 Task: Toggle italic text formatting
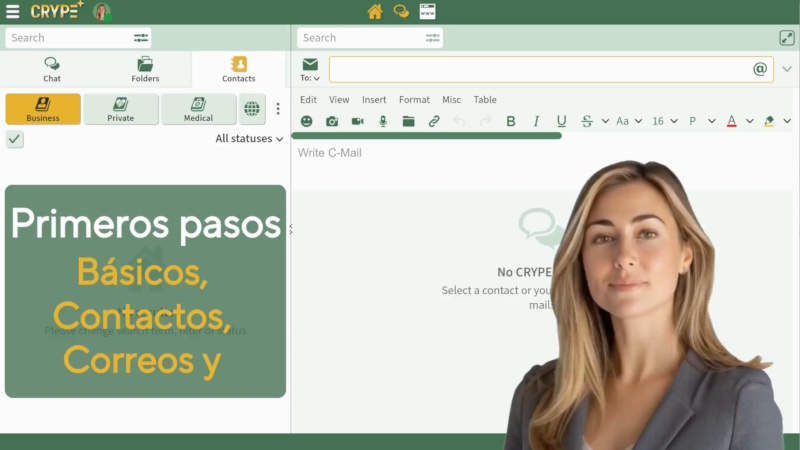coord(536,121)
